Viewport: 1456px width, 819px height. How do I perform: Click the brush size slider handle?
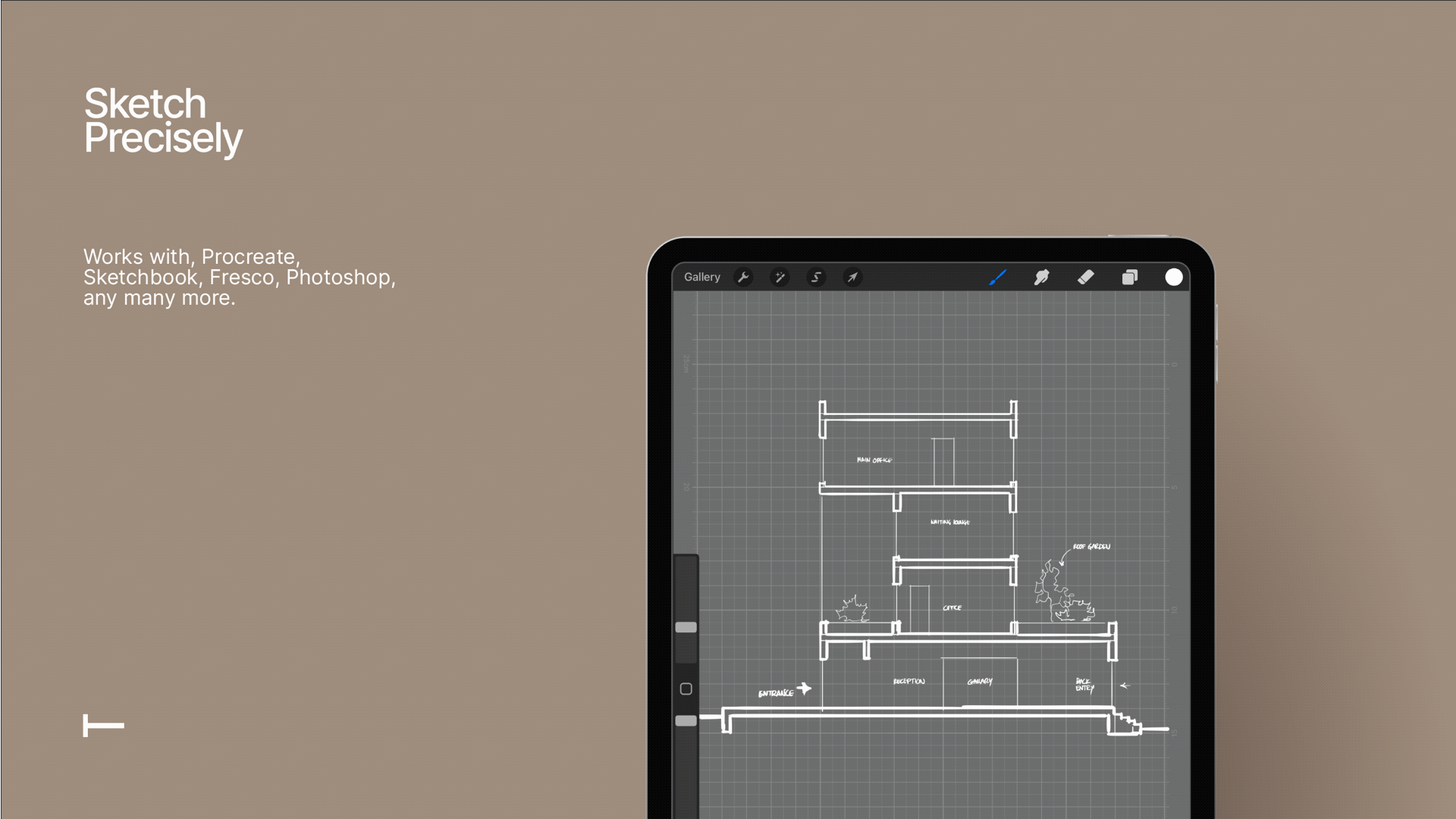686,627
